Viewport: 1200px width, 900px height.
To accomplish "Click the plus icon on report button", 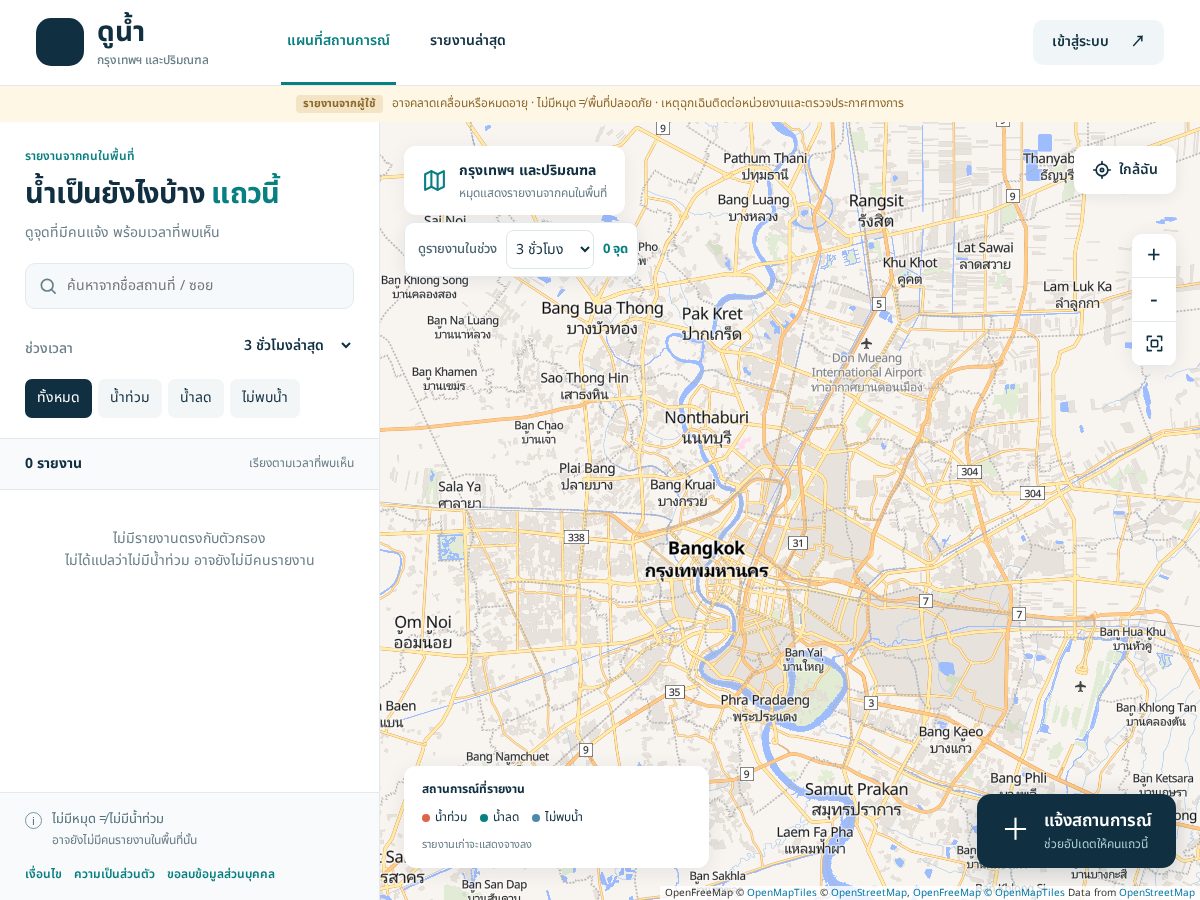I will coord(1015,829).
